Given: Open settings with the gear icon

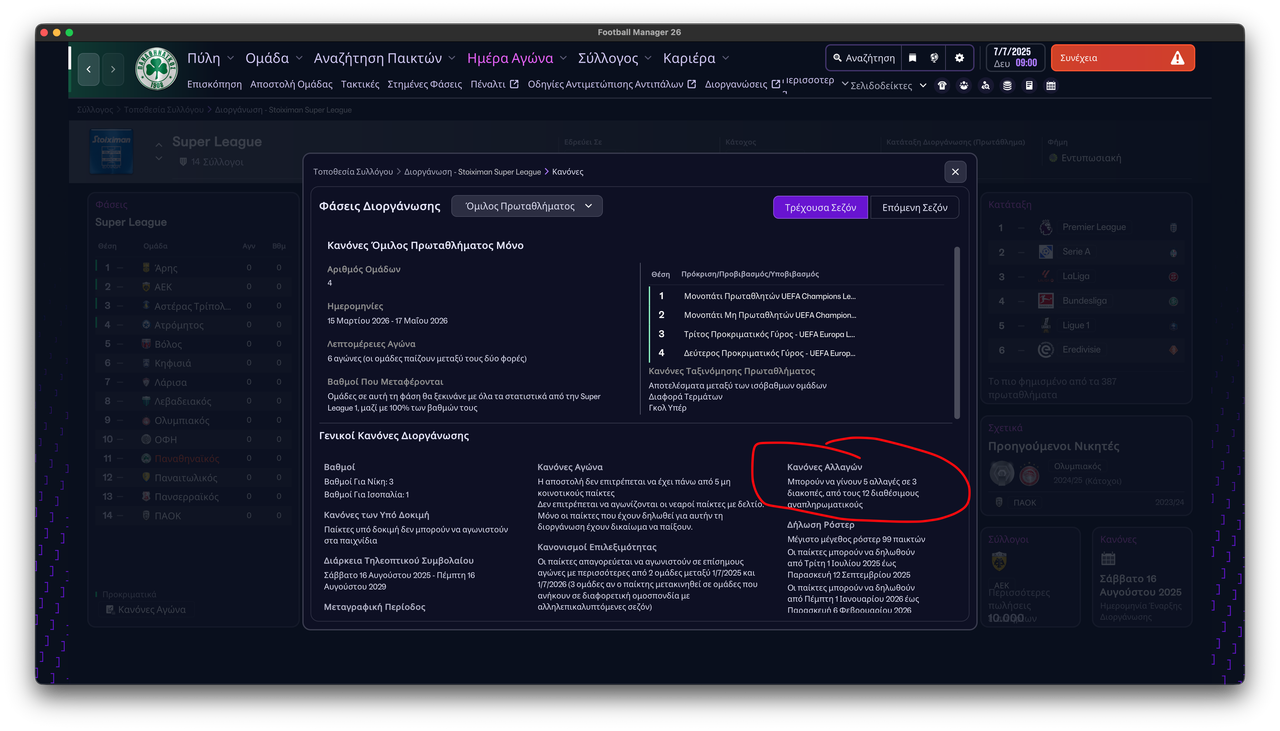Looking at the screenshot, I should tap(959, 58).
